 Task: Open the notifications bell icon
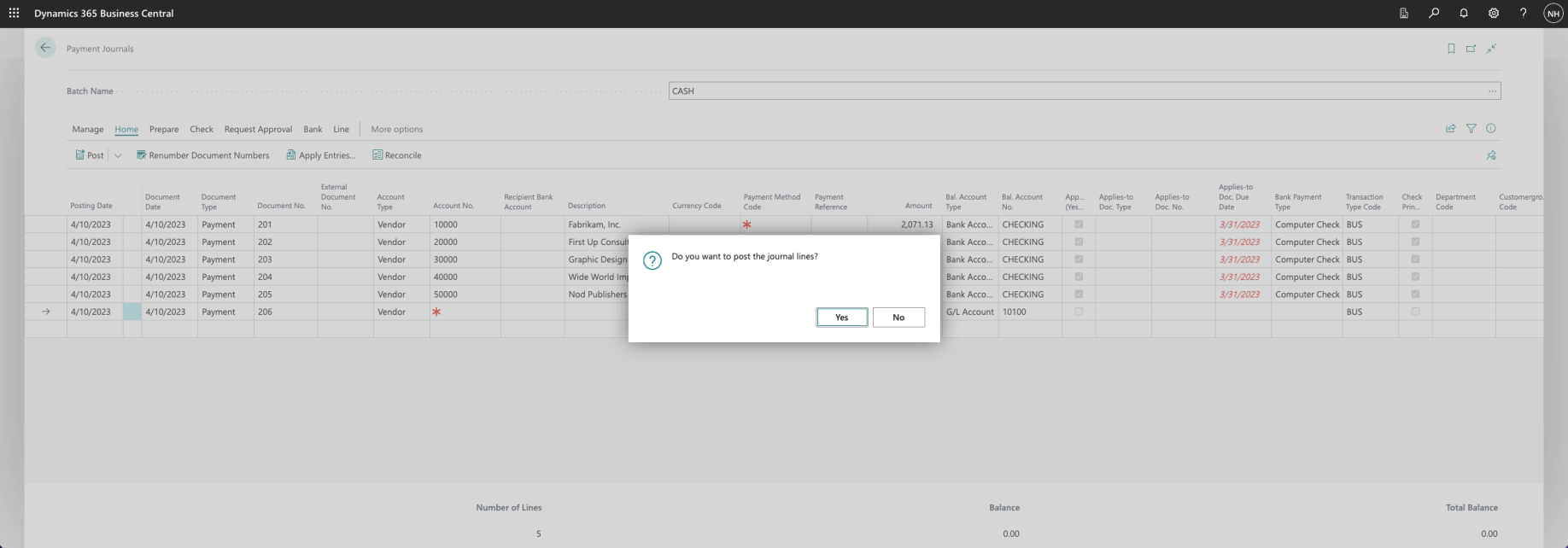click(1464, 13)
